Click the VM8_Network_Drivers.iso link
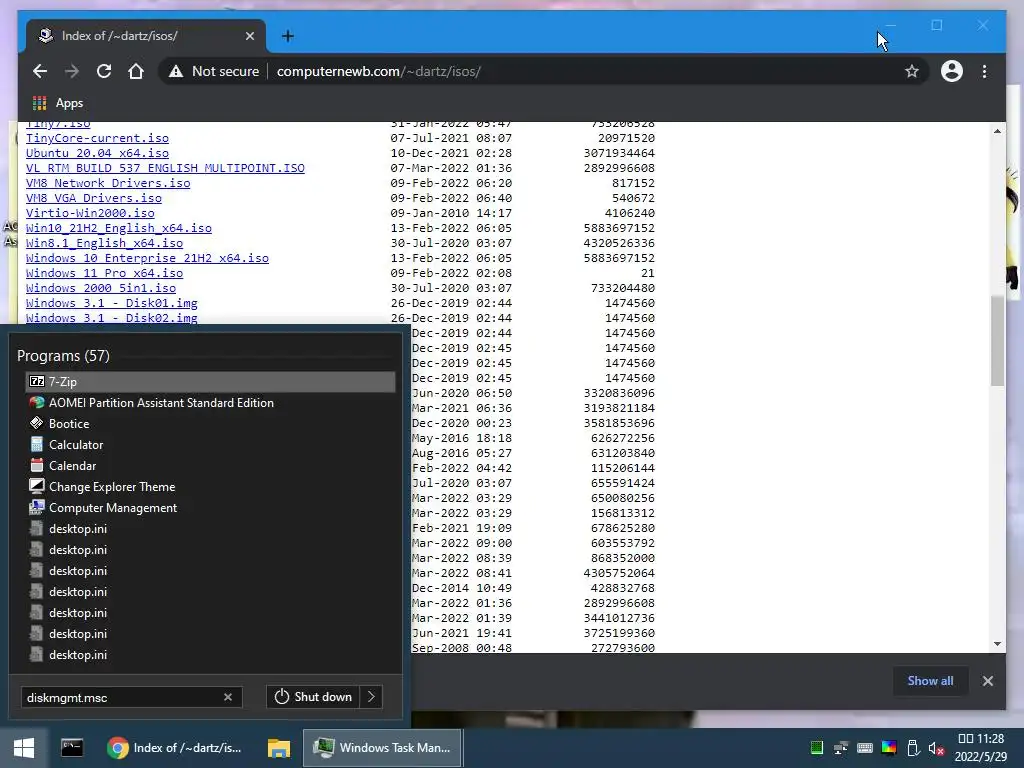This screenshot has width=1024, height=768. click(x=108, y=183)
